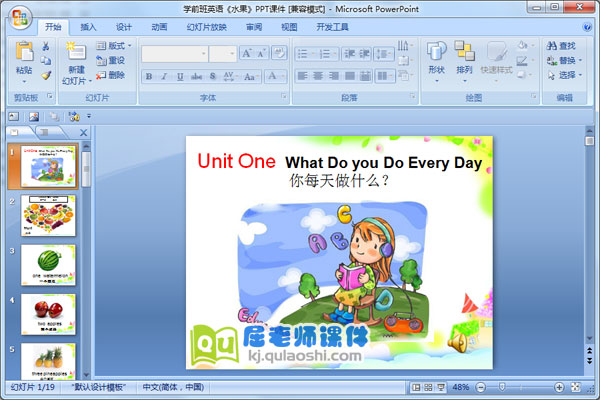Image resolution: width=600 pixels, height=400 pixels.
Task: Open the Paragraph dialog launcher
Action: pyautogui.click(x=412, y=96)
